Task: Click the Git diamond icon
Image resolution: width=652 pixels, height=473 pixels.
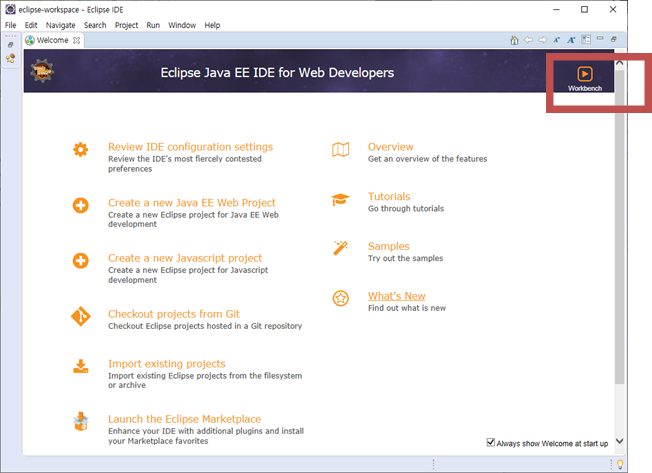Action: click(81, 317)
